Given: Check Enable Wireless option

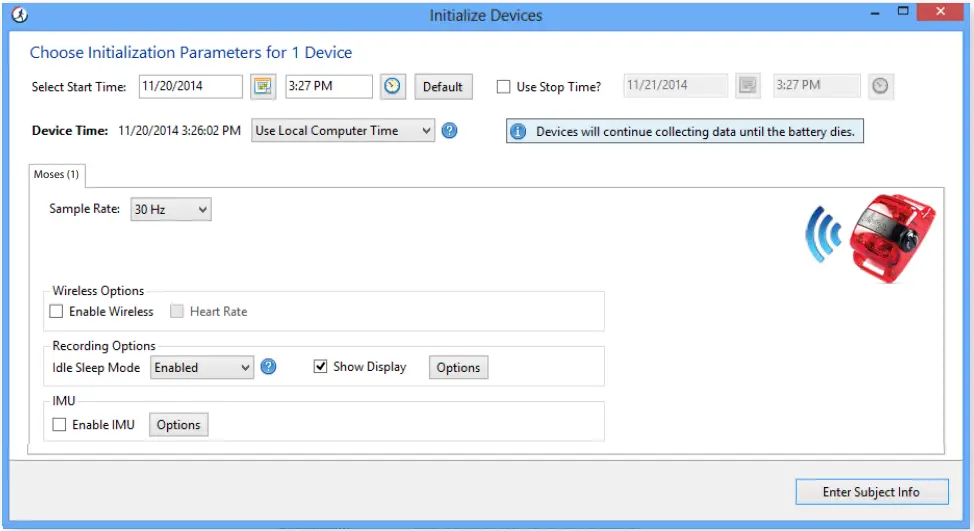Looking at the screenshot, I should coord(57,311).
